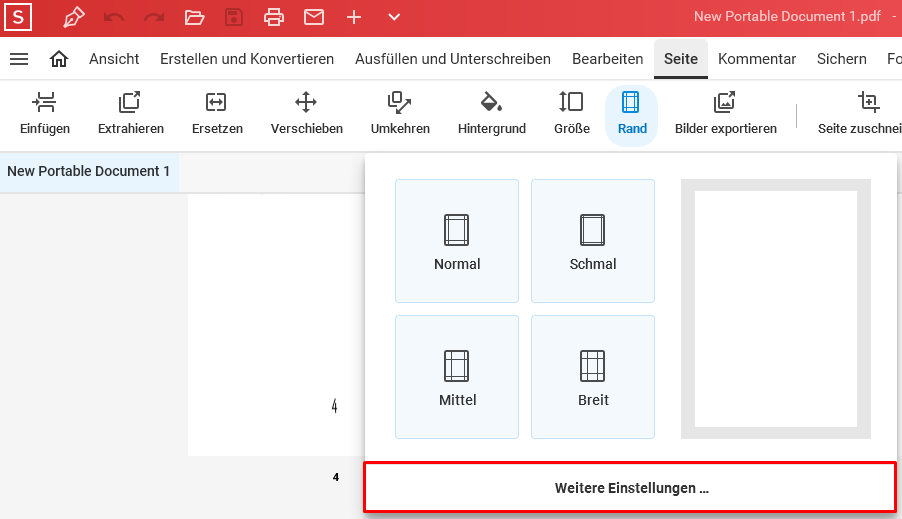The height and width of the screenshot is (519, 902).
Task: Choose Schmal margin preset
Action: [x=593, y=241]
